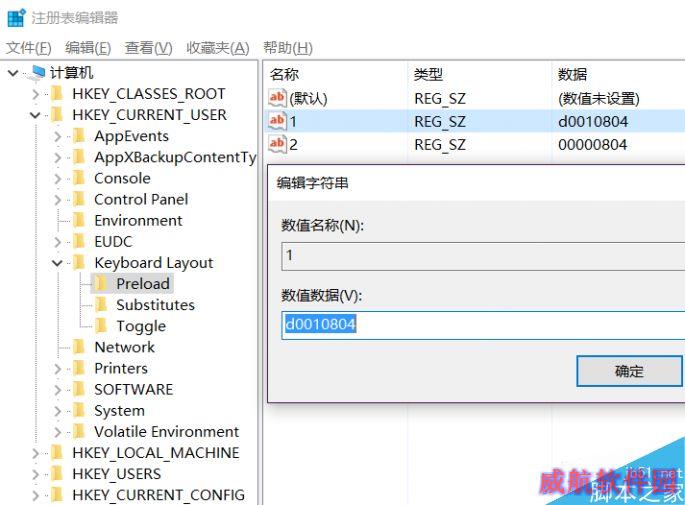Image resolution: width=685 pixels, height=505 pixels.
Task: Click the 编辑字符串 dialog title
Action: pyautogui.click(x=313, y=183)
